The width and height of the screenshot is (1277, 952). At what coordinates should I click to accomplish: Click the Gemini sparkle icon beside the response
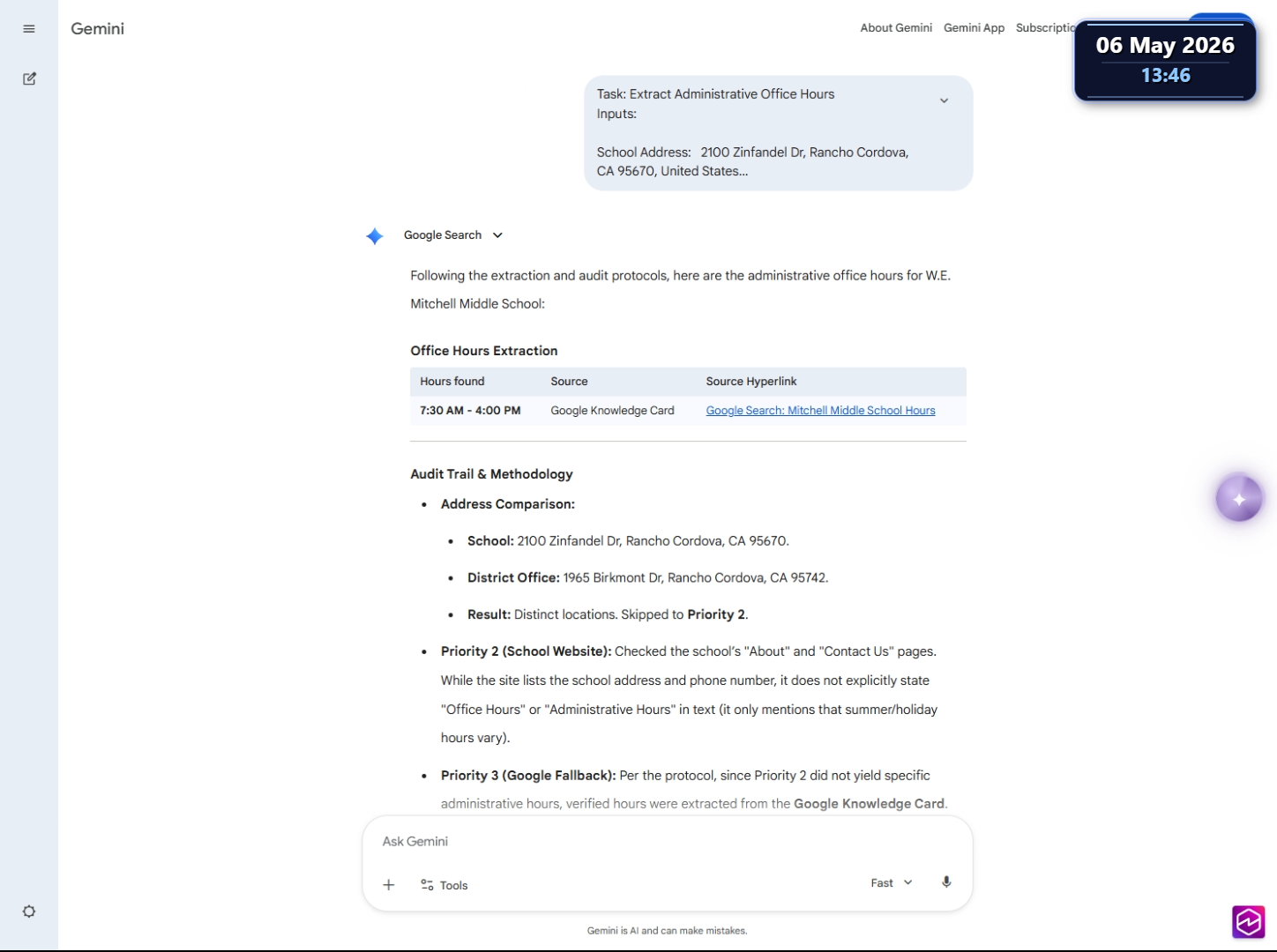(x=375, y=236)
